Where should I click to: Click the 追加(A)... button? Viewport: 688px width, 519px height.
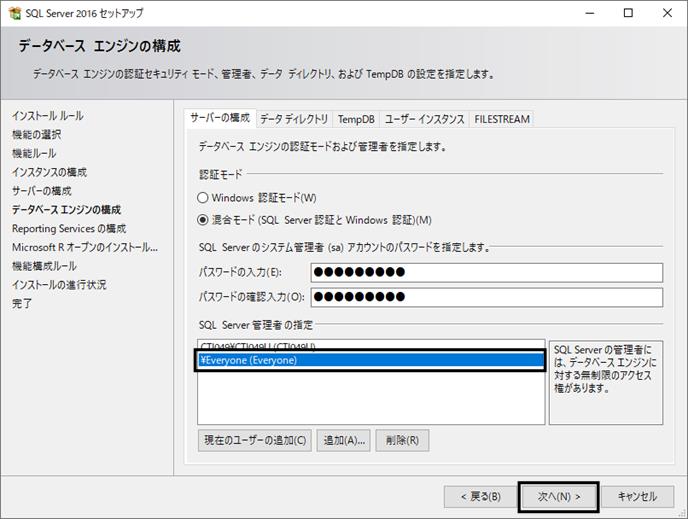(344, 440)
